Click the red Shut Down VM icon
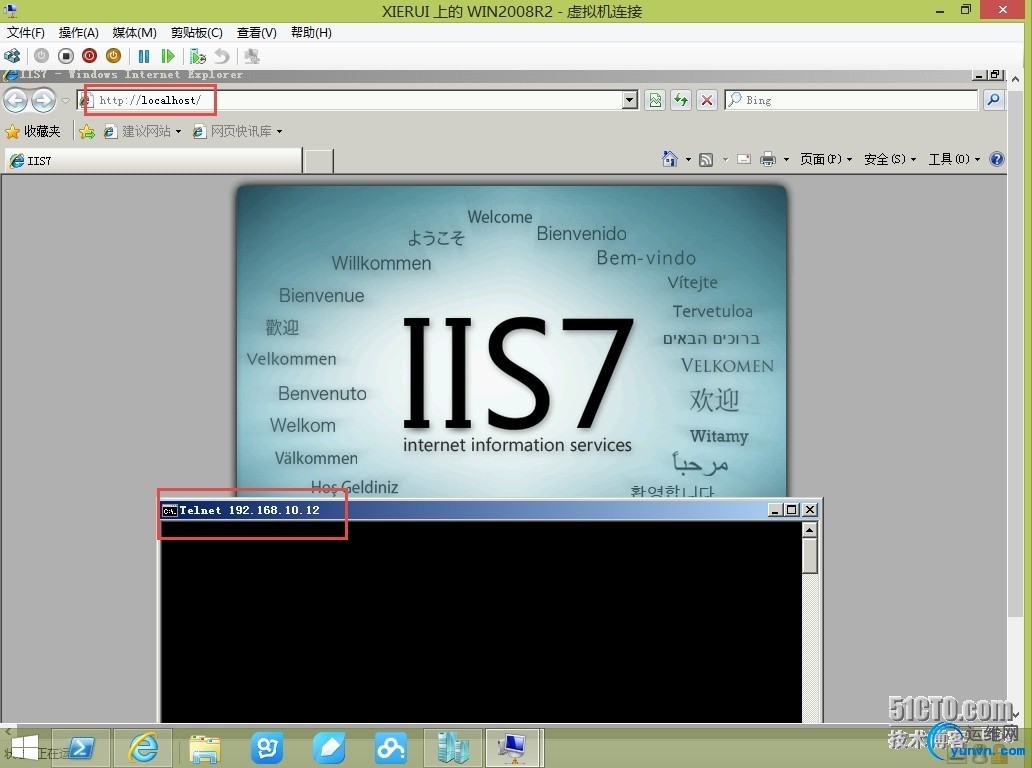This screenshot has width=1032, height=768. click(x=90, y=56)
